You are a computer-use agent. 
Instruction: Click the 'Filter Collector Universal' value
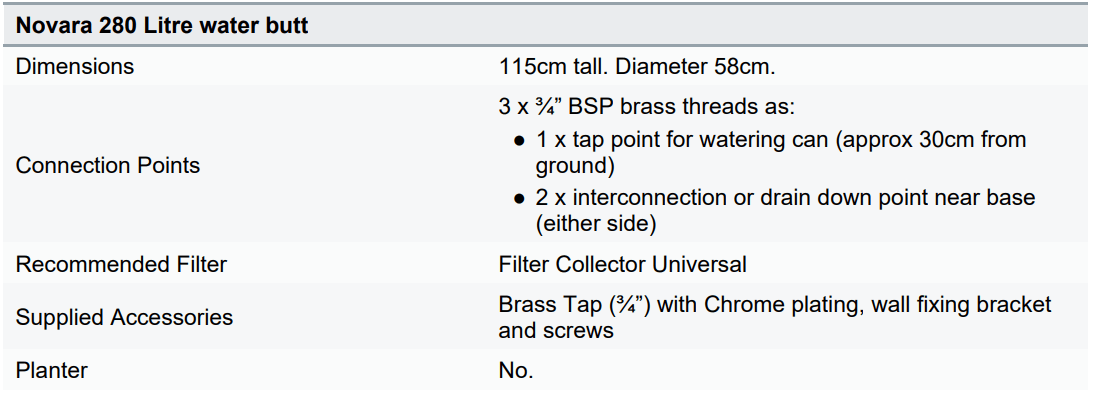pyautogui.click(x=622, y=264)
